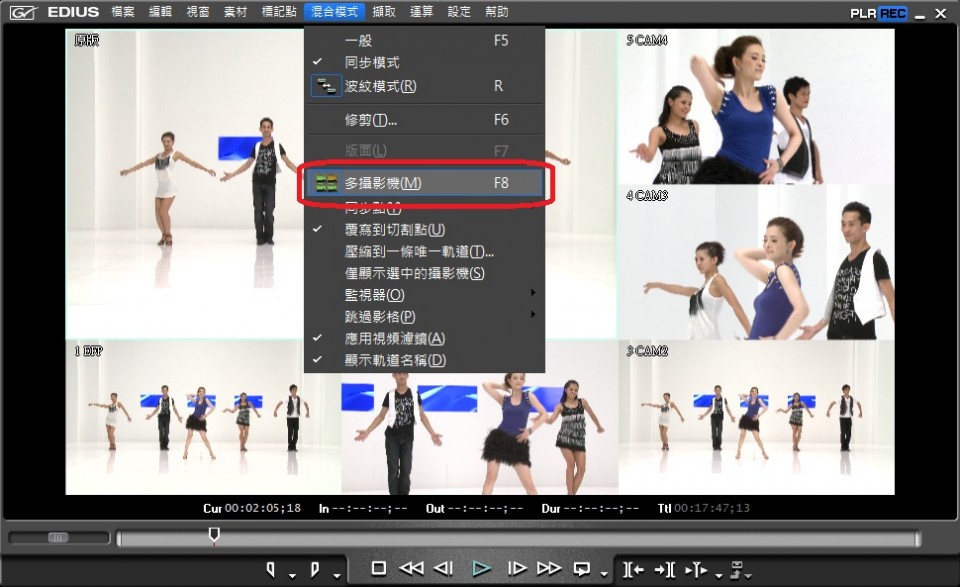The width and height of the screenshot is (960, 587).
Task: Step back one frame
Action: pos(443,569)
